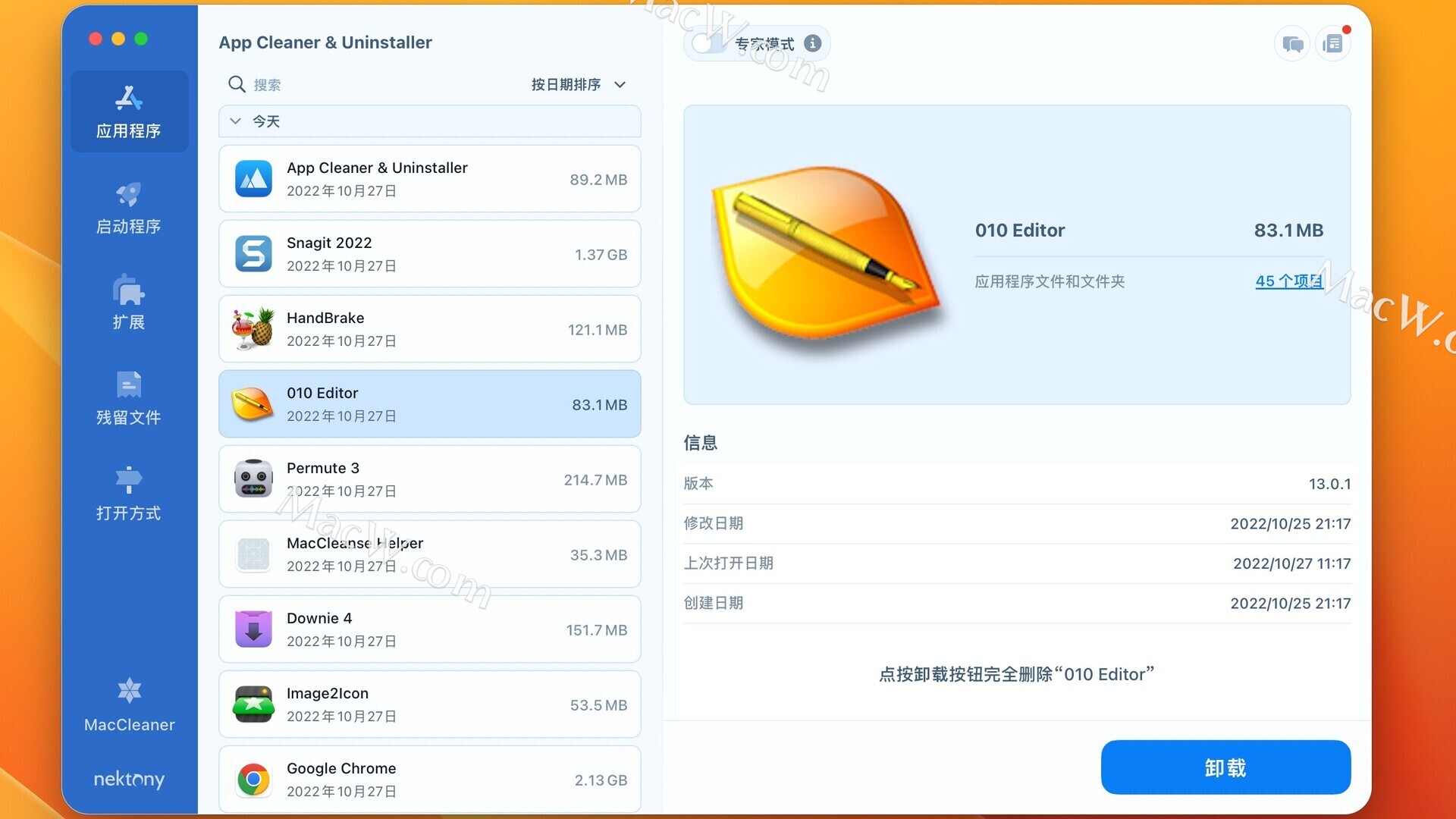Image resolution: width=1456 pixels, height=819 pixels.
Task: Click the MacCleanse Helper icon
Action: click(253, 554)
